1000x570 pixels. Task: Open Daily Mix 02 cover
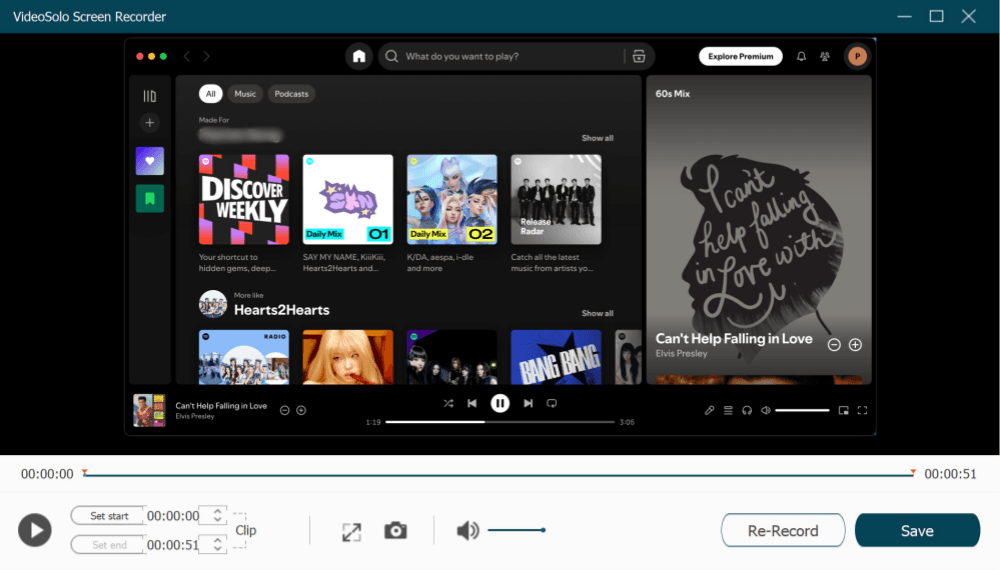[x=452, y=200]
